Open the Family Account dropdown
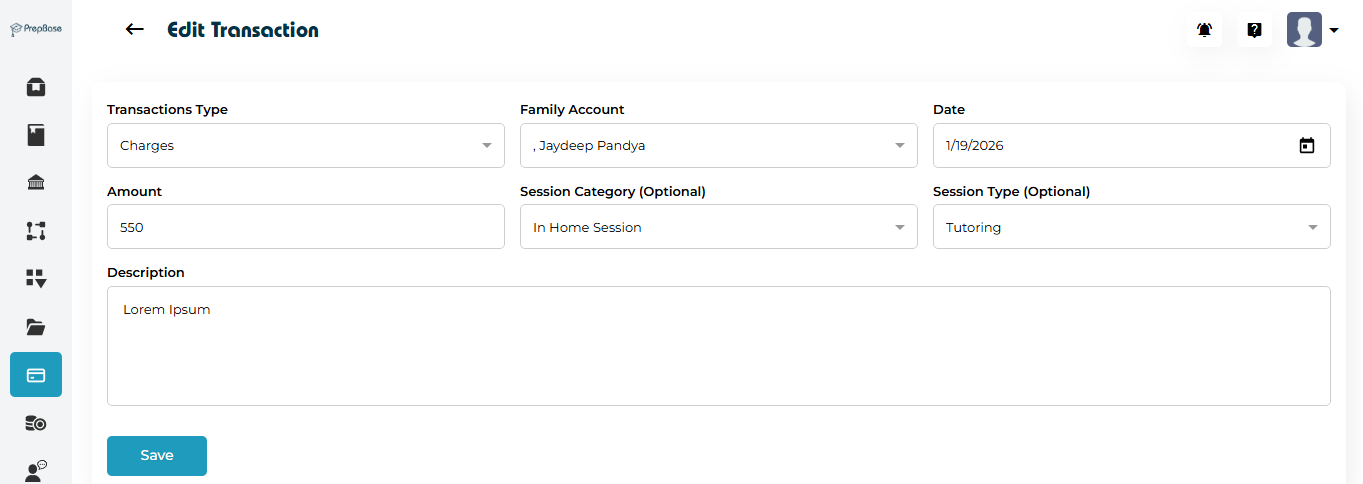The width and height of the screenshot is (1363, 484). click(718, 146)
